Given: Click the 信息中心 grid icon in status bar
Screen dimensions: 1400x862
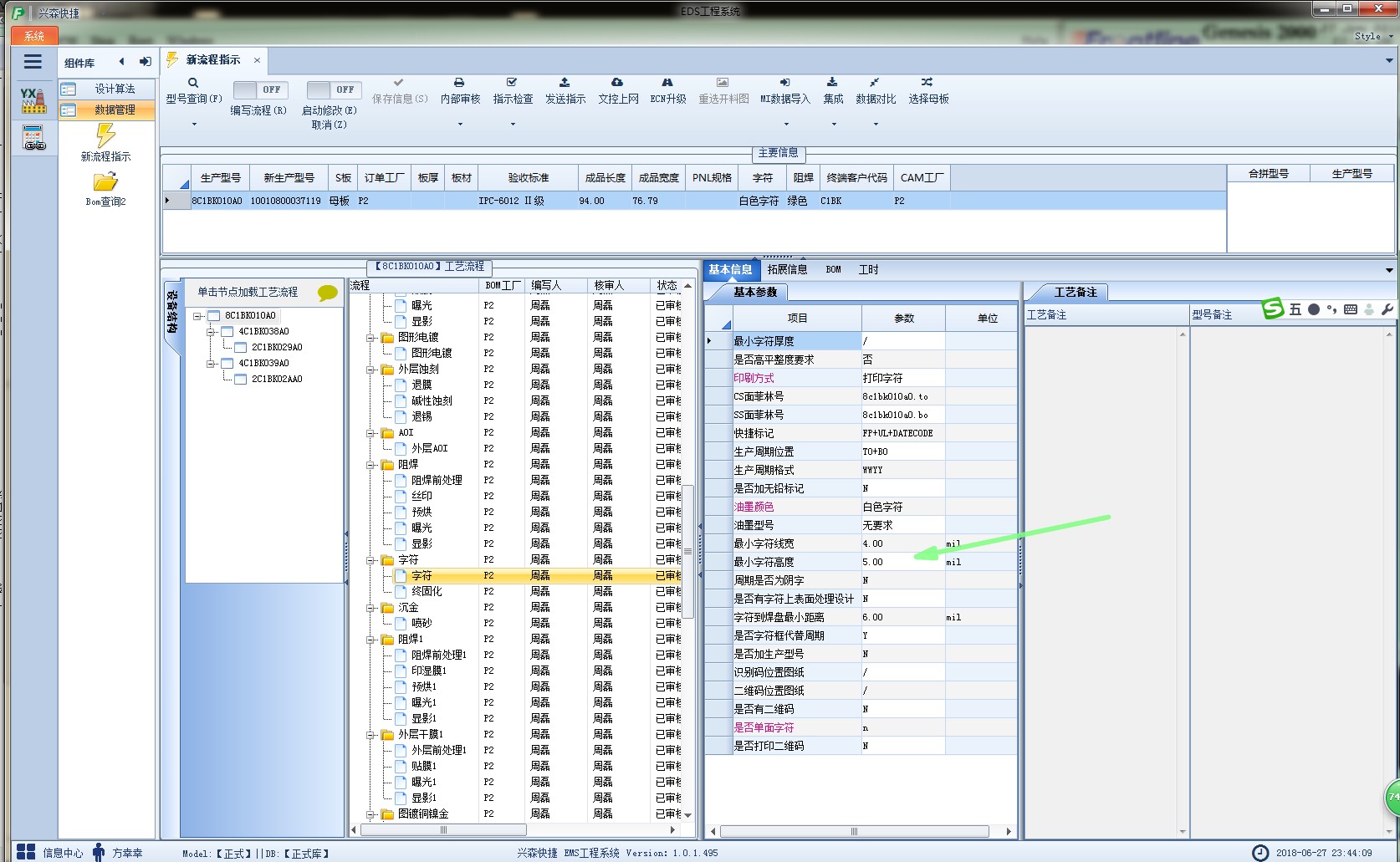Looking at the screenshot, I should point(26,852).
